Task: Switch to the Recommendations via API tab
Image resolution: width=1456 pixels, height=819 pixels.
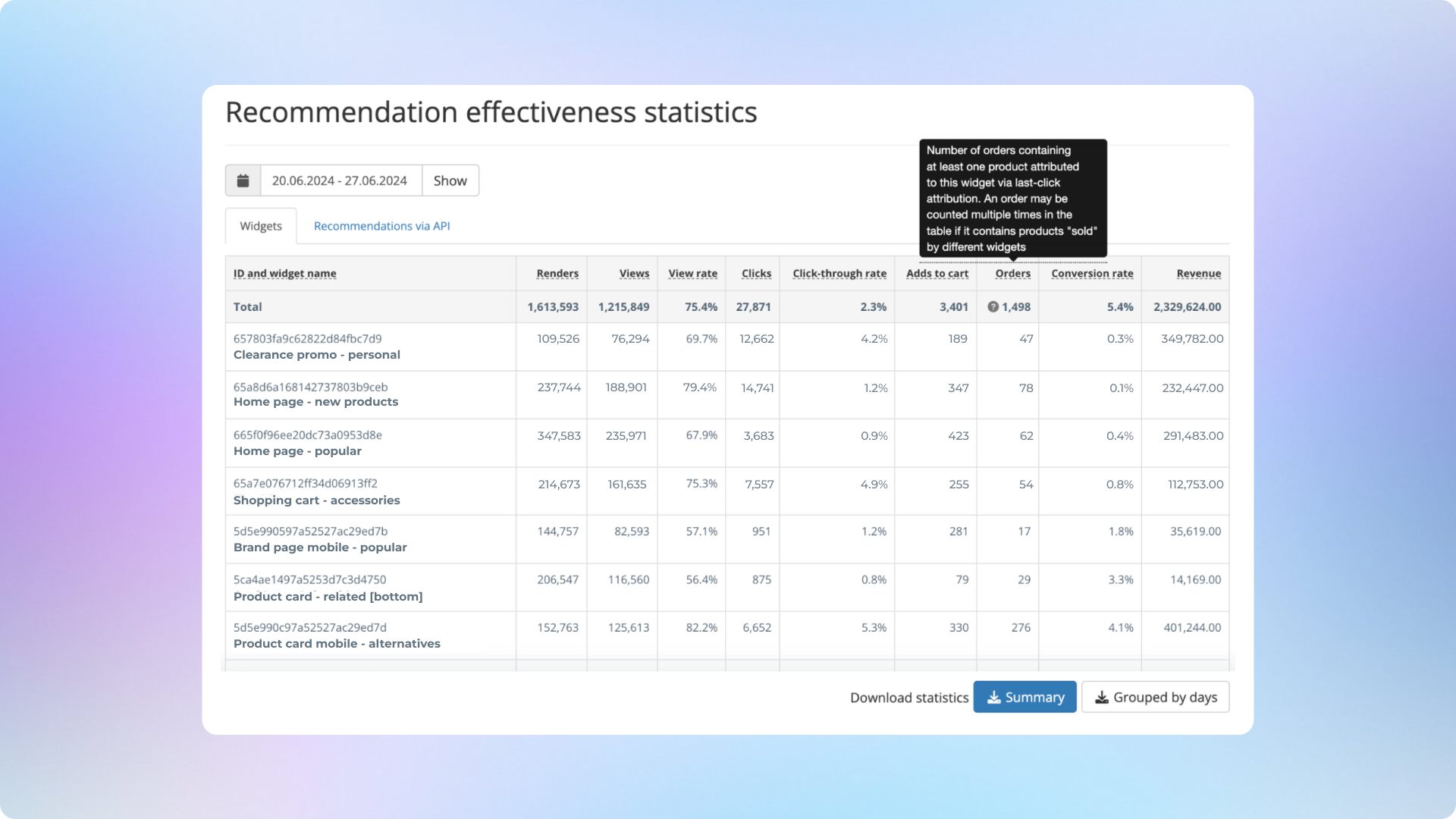Action: [x=379, y=225]
